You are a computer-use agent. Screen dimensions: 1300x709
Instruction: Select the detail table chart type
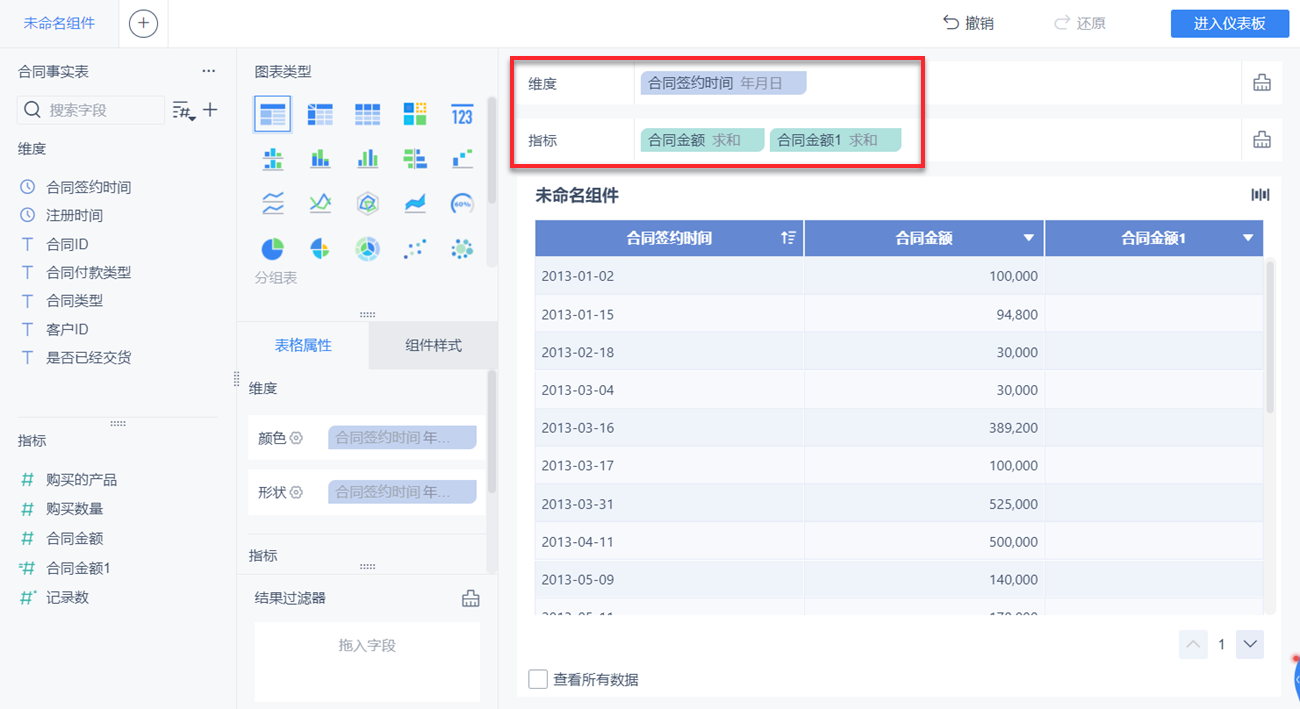point(368,115)
